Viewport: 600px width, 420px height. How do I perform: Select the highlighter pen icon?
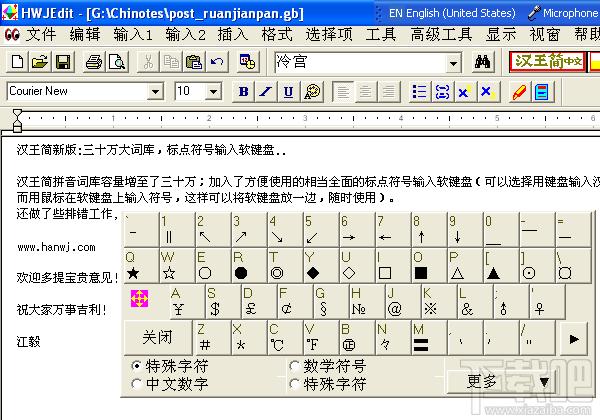point(519,92)
